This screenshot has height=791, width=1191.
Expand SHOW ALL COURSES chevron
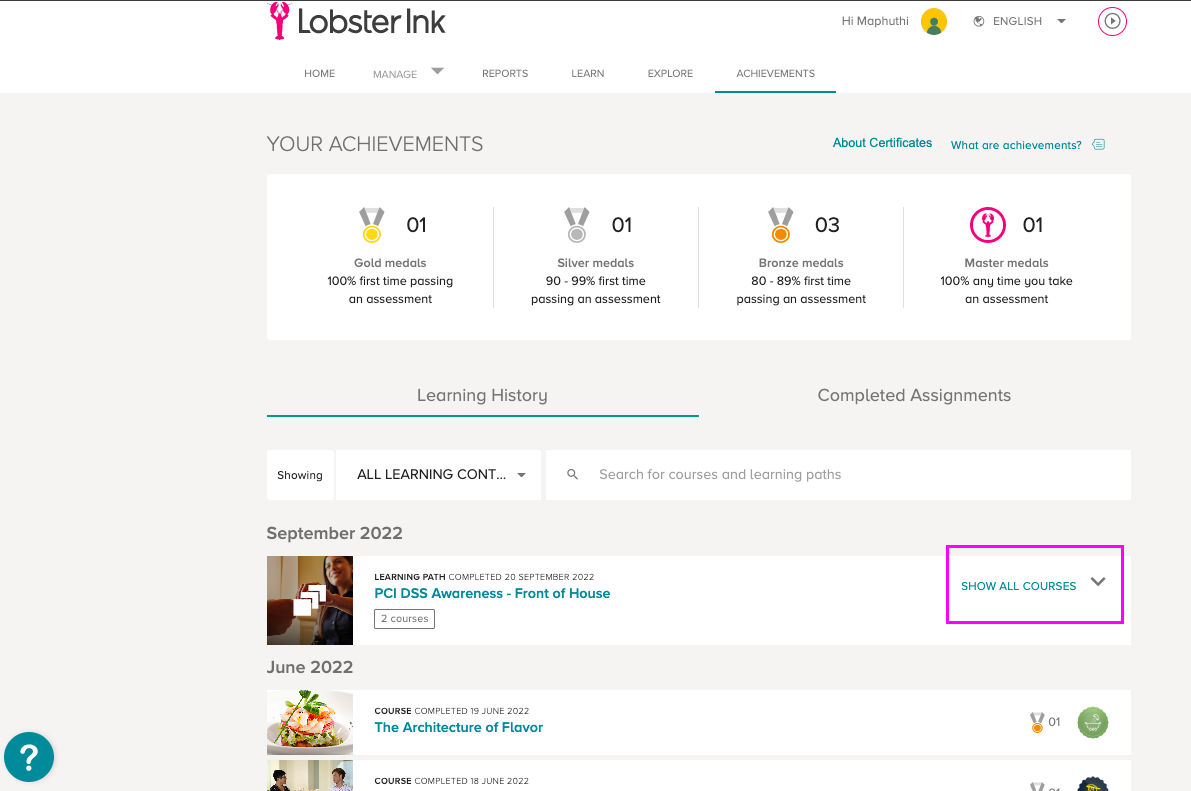tap(1098, 582)
